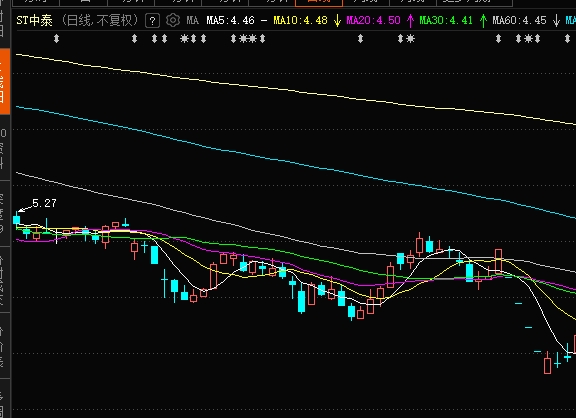The width and height of the screenshot is (576, 418).
Task: Click the 5.27 high price label
Action: 44,203
